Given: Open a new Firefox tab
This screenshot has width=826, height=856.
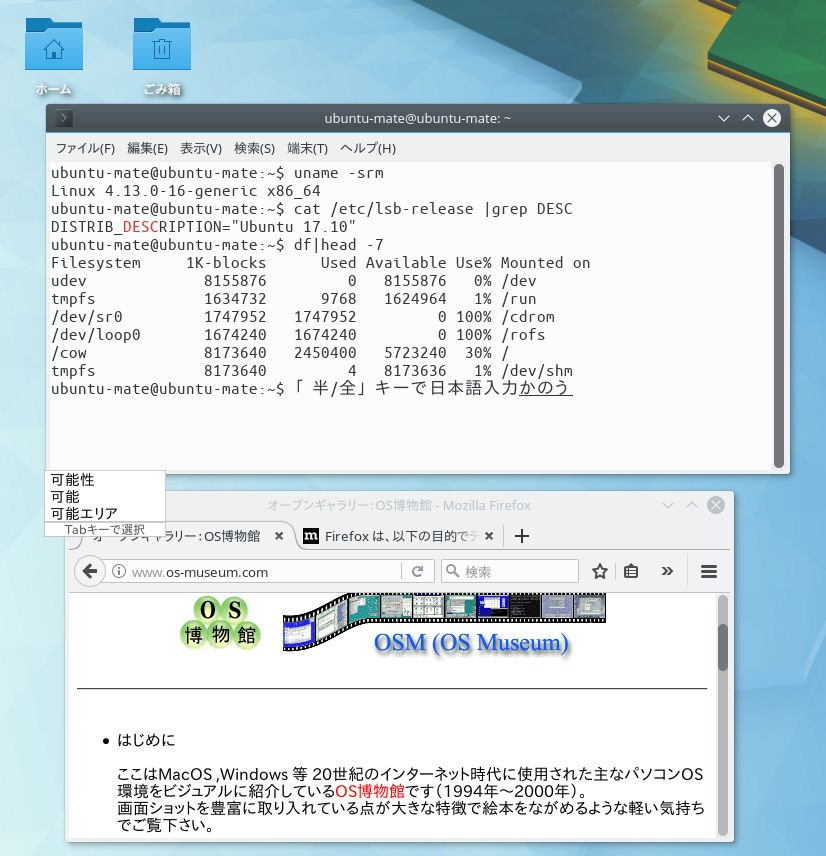Looking at the screenshot, I should 522,536.
